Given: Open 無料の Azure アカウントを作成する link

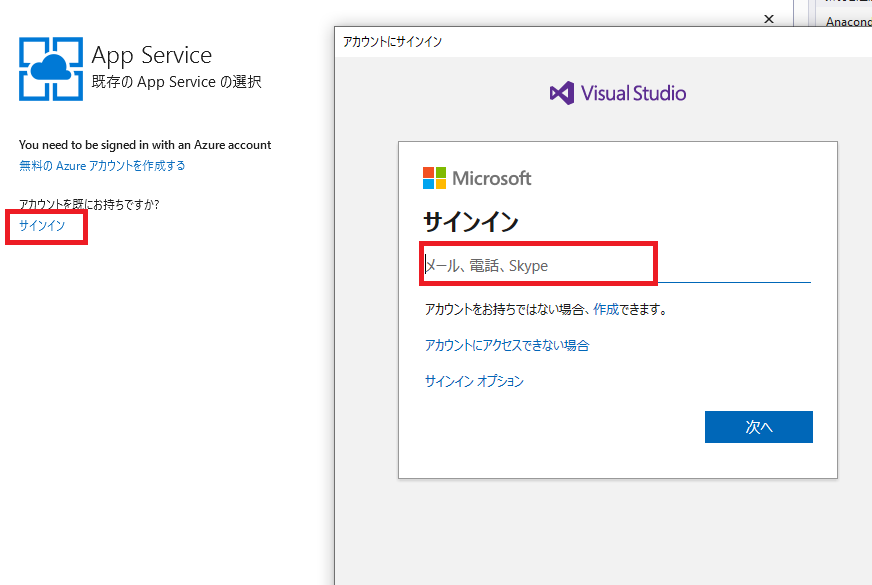Looking at the screenshot, I should pyautogui.click(x=102, y=166).
